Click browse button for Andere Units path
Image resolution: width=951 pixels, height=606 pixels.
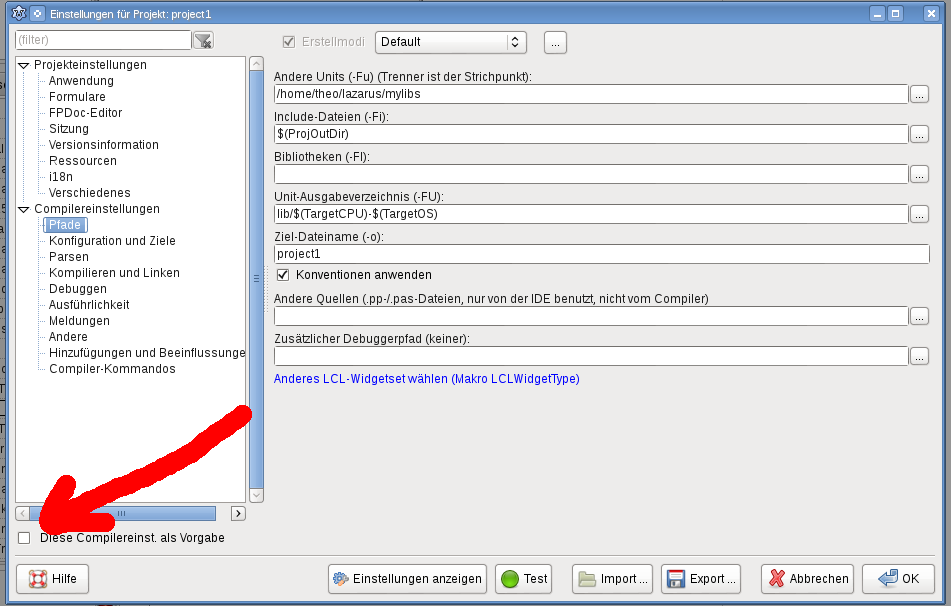point(919,94)
